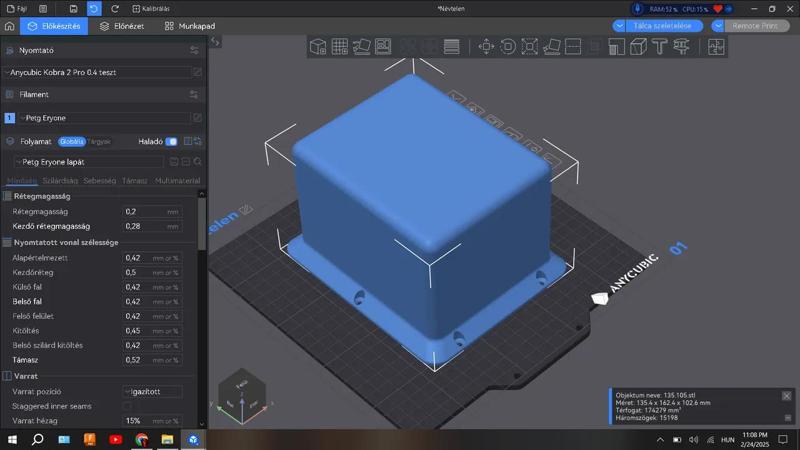Open the Seam painting tool
This screenshot has height=450, width=800.
pos(638,47)
